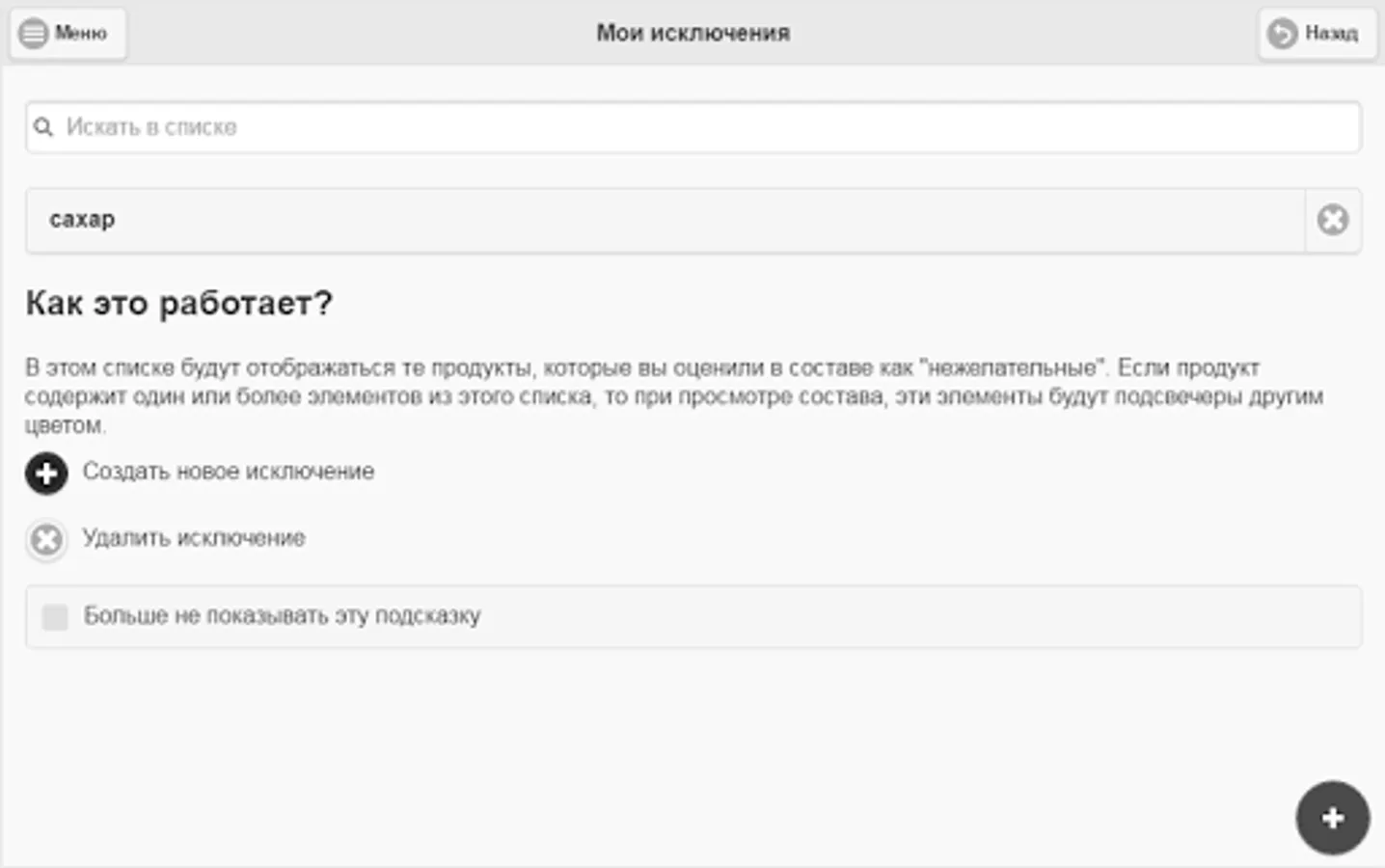
Task: Tap the floating round plus button
Action: [1332, 818]
